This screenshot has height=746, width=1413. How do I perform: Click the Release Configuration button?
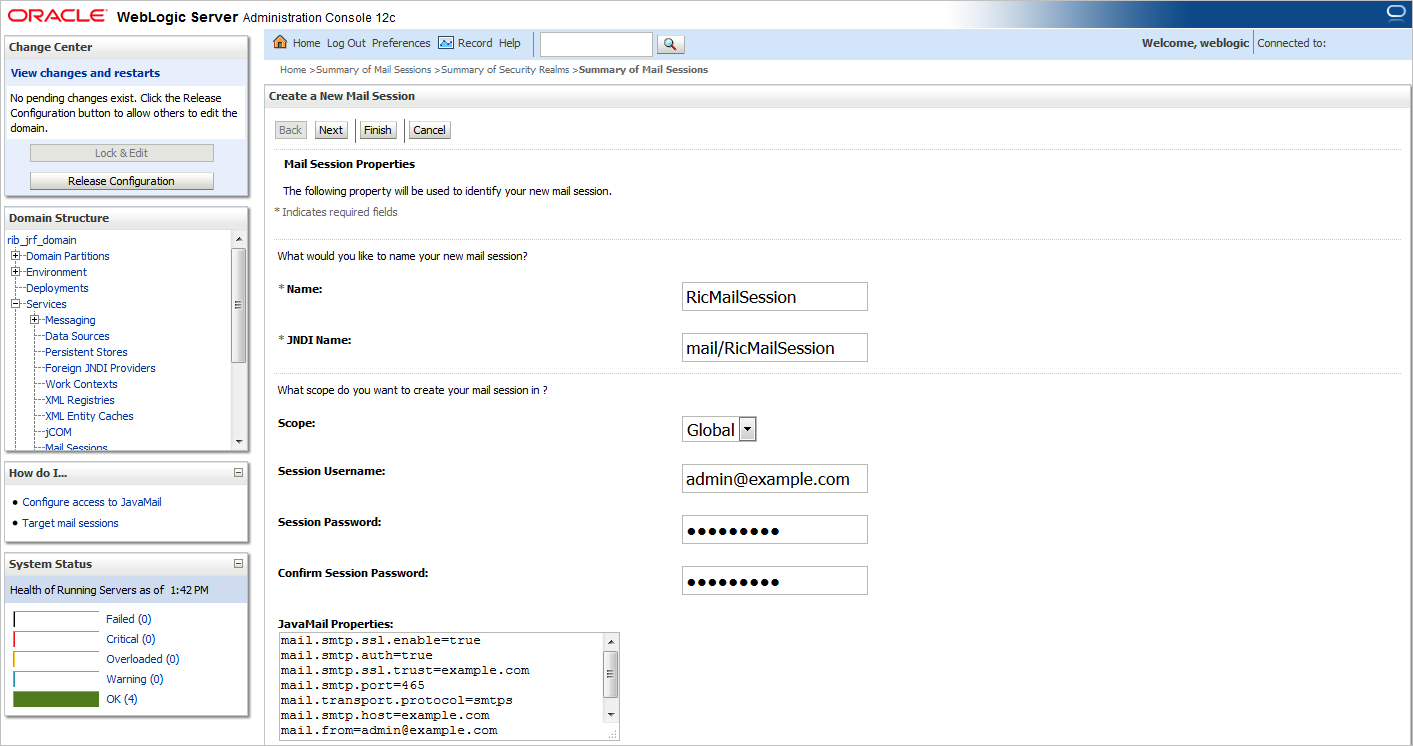click(121, 180)
